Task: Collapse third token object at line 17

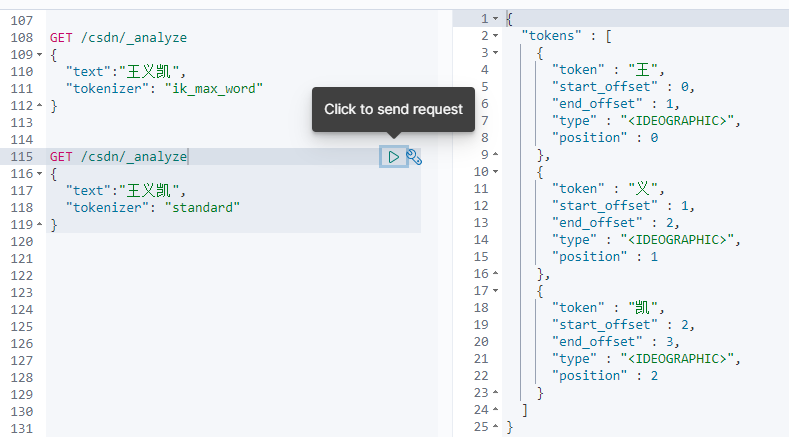Action: pyautogui.click(x=495, y=290)
